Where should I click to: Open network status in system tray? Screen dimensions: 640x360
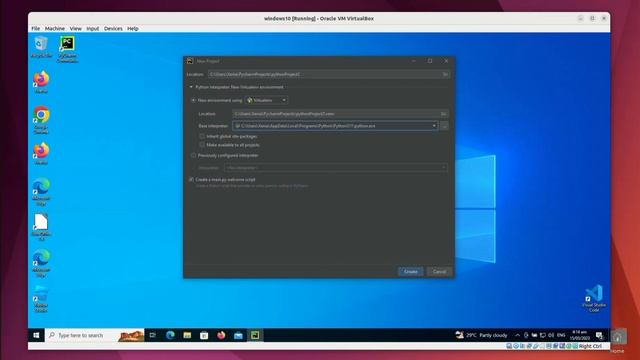click(x=542, y=336)
